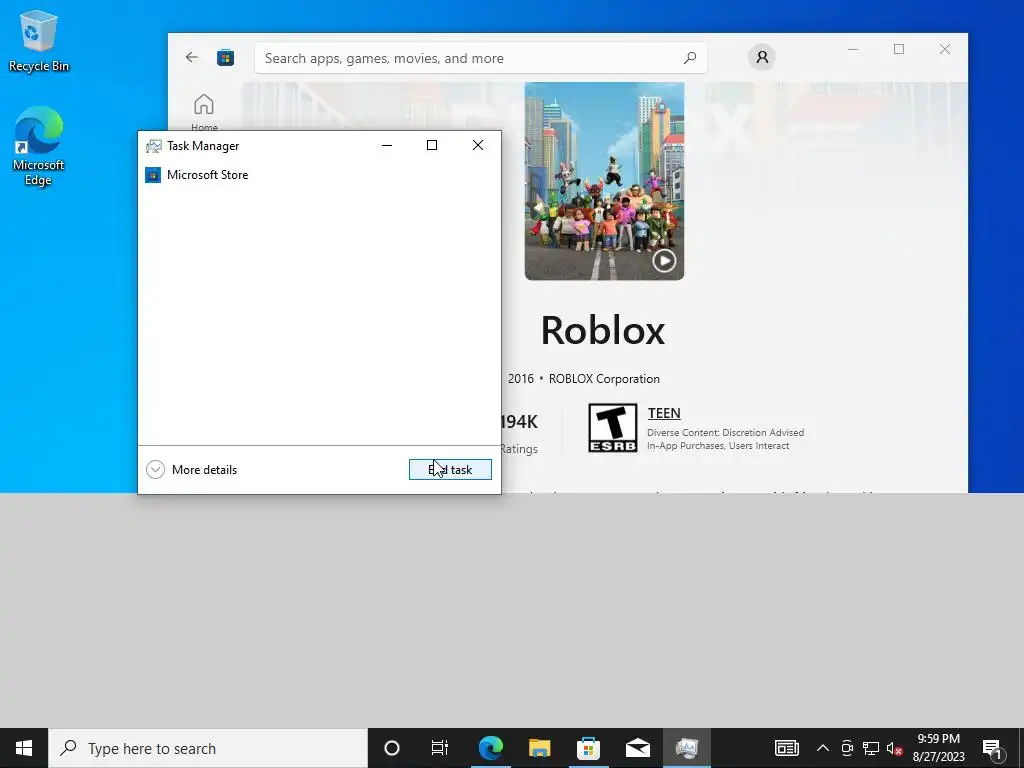Click Task Manager taskbar icon
1024x768 pixels.
click(686, 748)
